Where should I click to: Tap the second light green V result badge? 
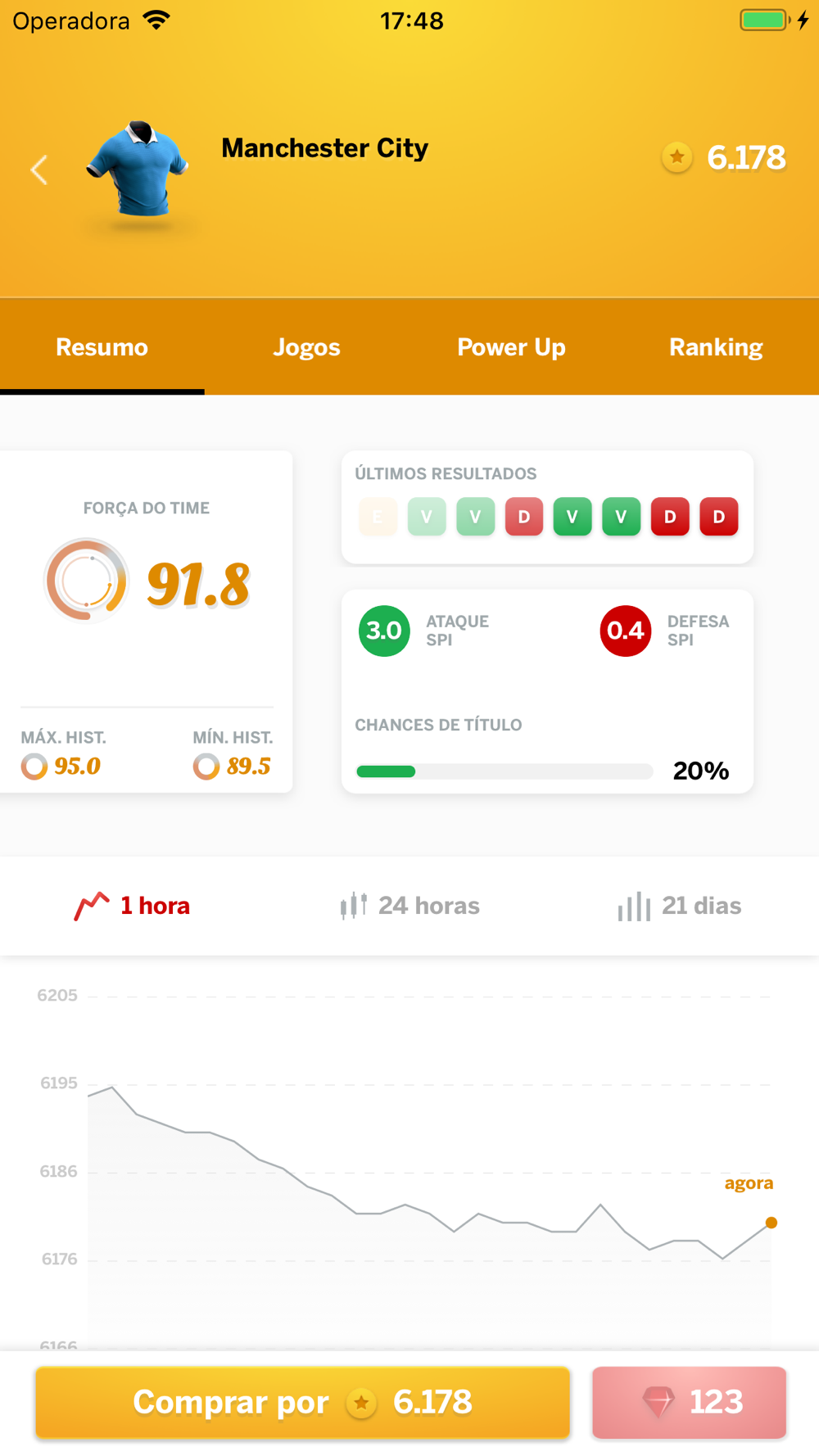pyautogui.click(x=475, y=517)
